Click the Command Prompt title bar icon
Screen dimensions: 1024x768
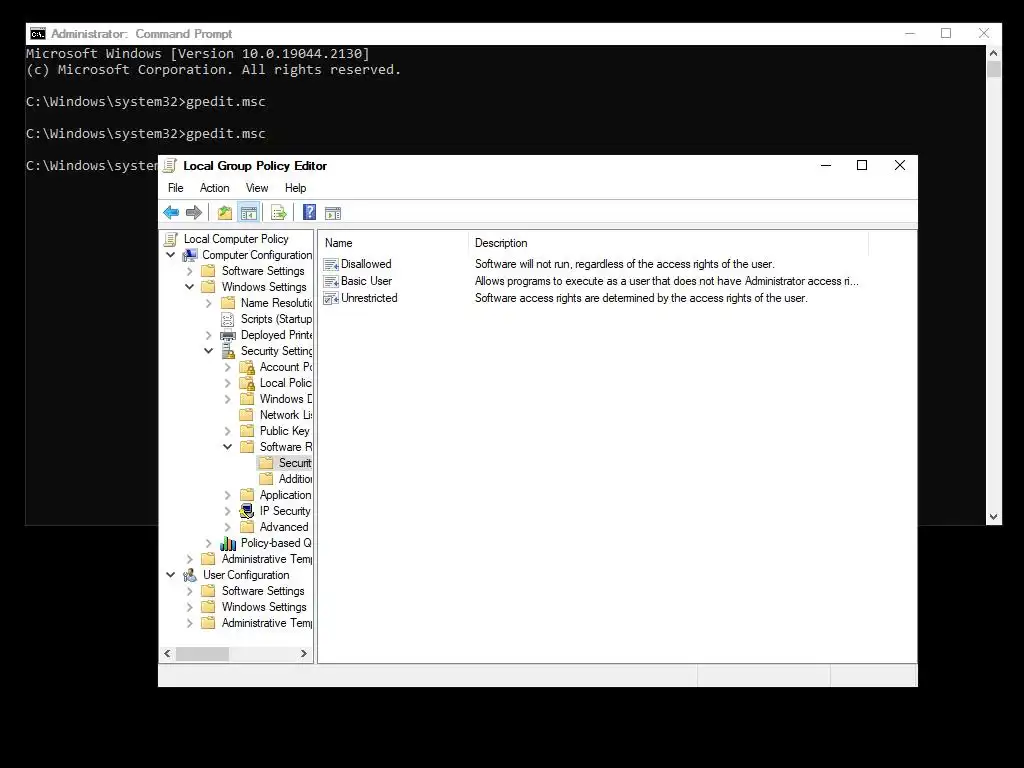pyautogui.click(x=38, y=34)
